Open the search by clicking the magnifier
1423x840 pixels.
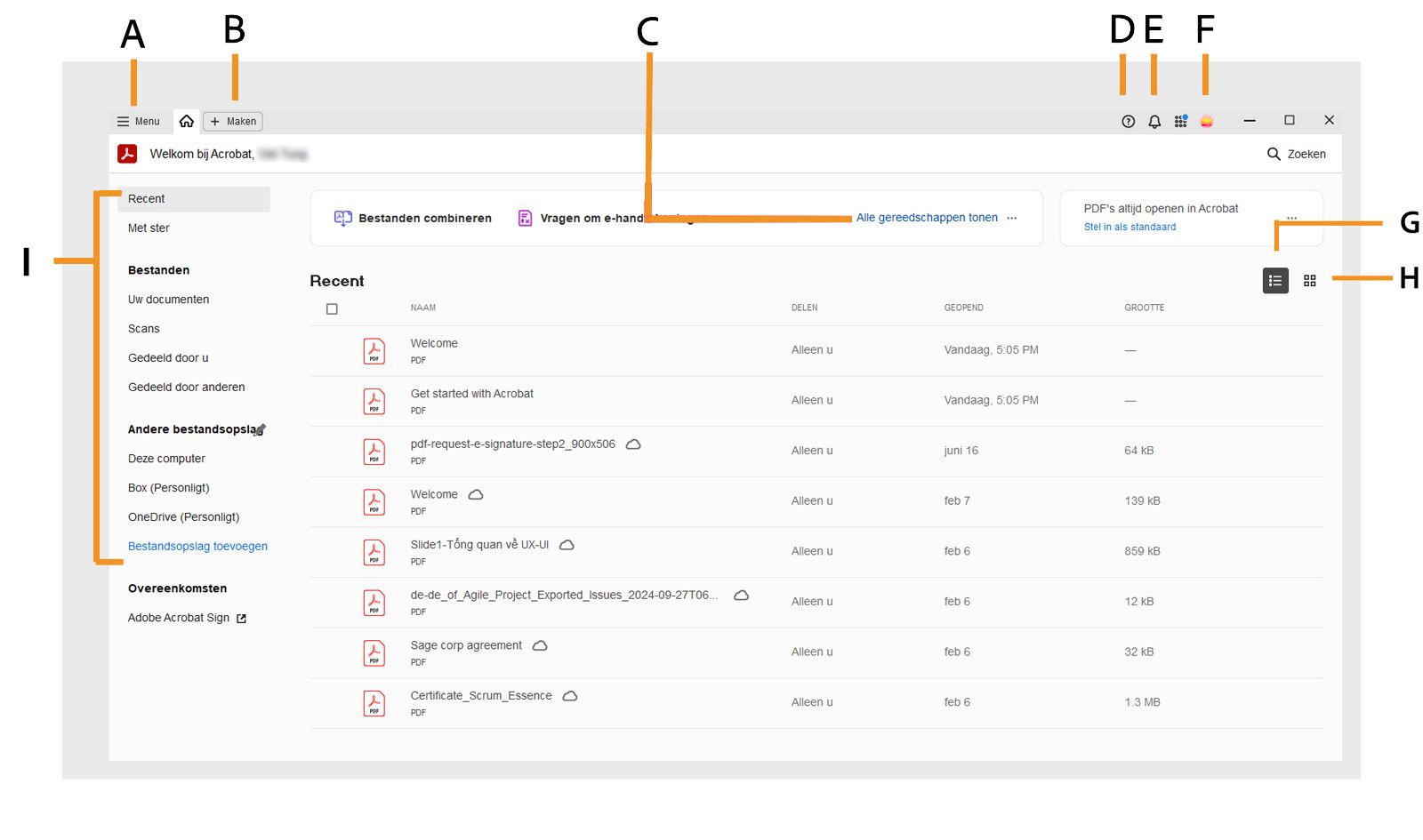pos(1274,153)
